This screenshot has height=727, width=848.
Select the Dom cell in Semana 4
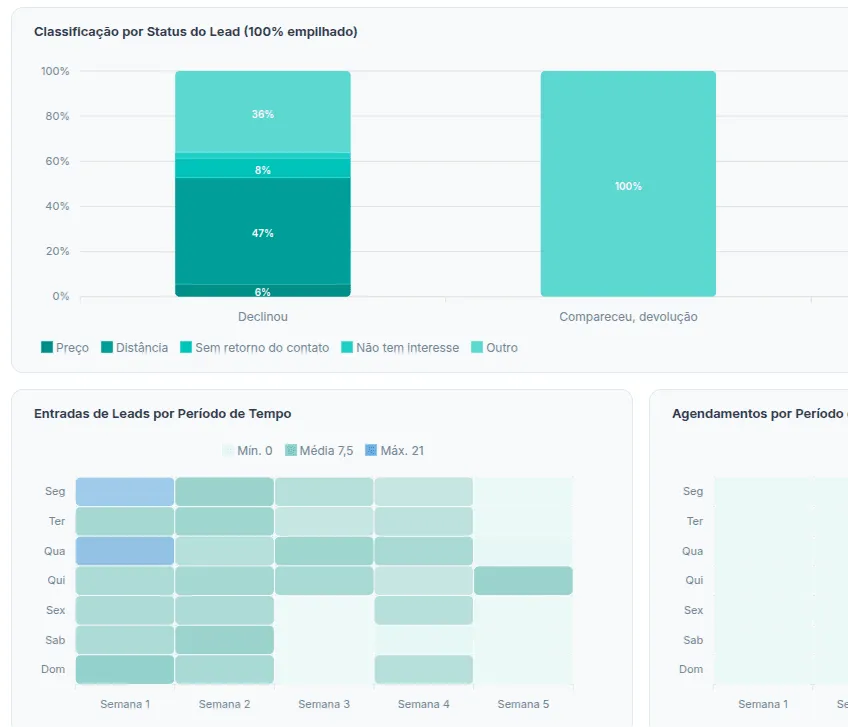click(423, 670)
